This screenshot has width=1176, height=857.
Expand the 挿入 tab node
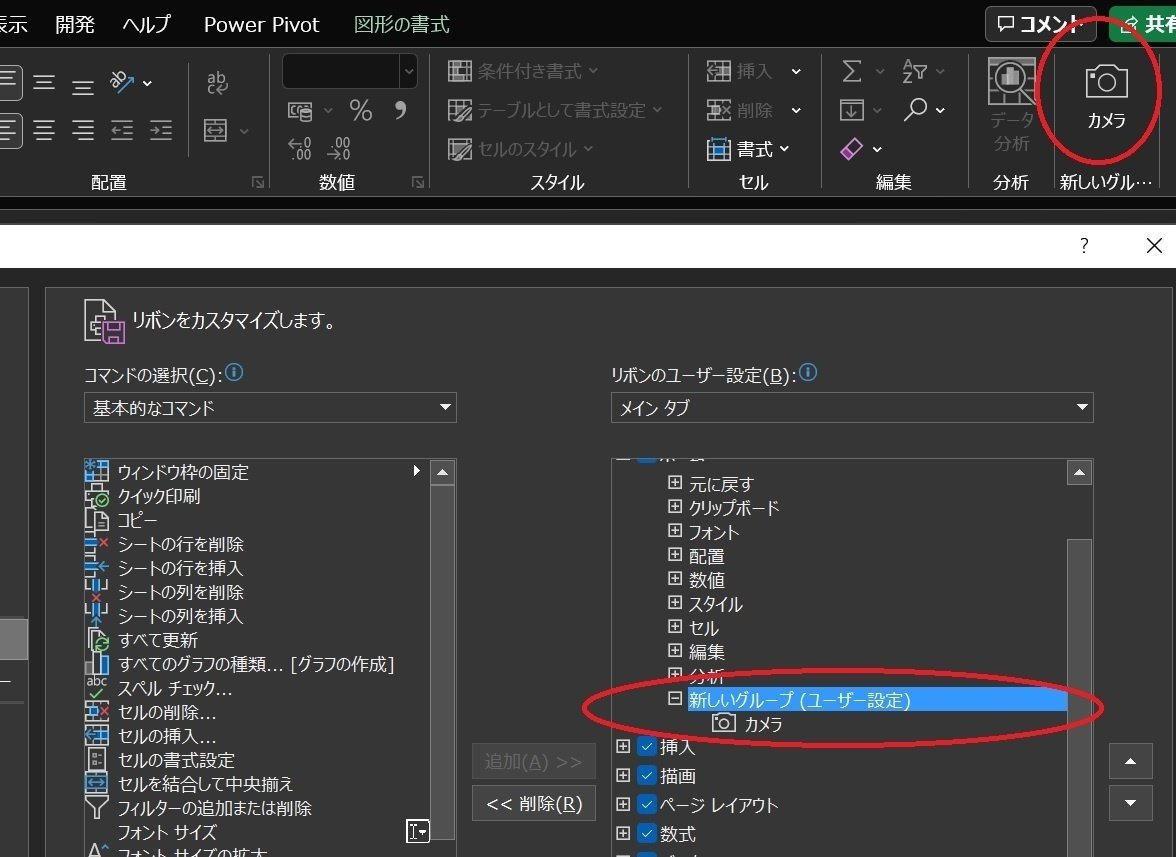[x=622, y=746]
